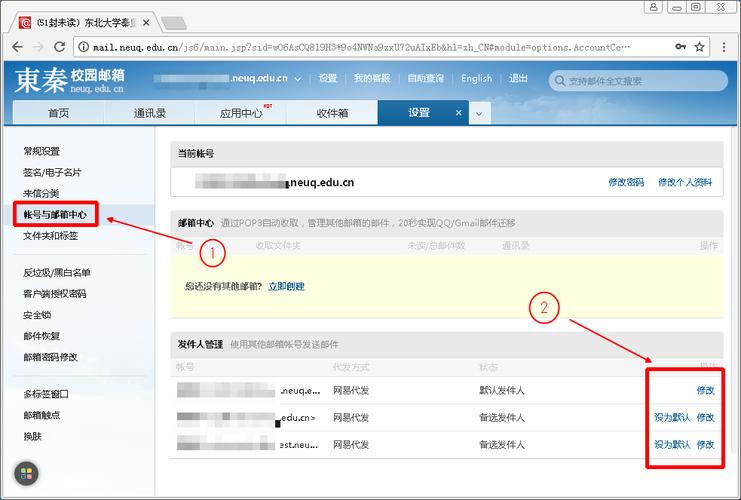Screen dimensions: 741x500
Task: Open 换肤 in sidebar
Action: click(33, 436)
